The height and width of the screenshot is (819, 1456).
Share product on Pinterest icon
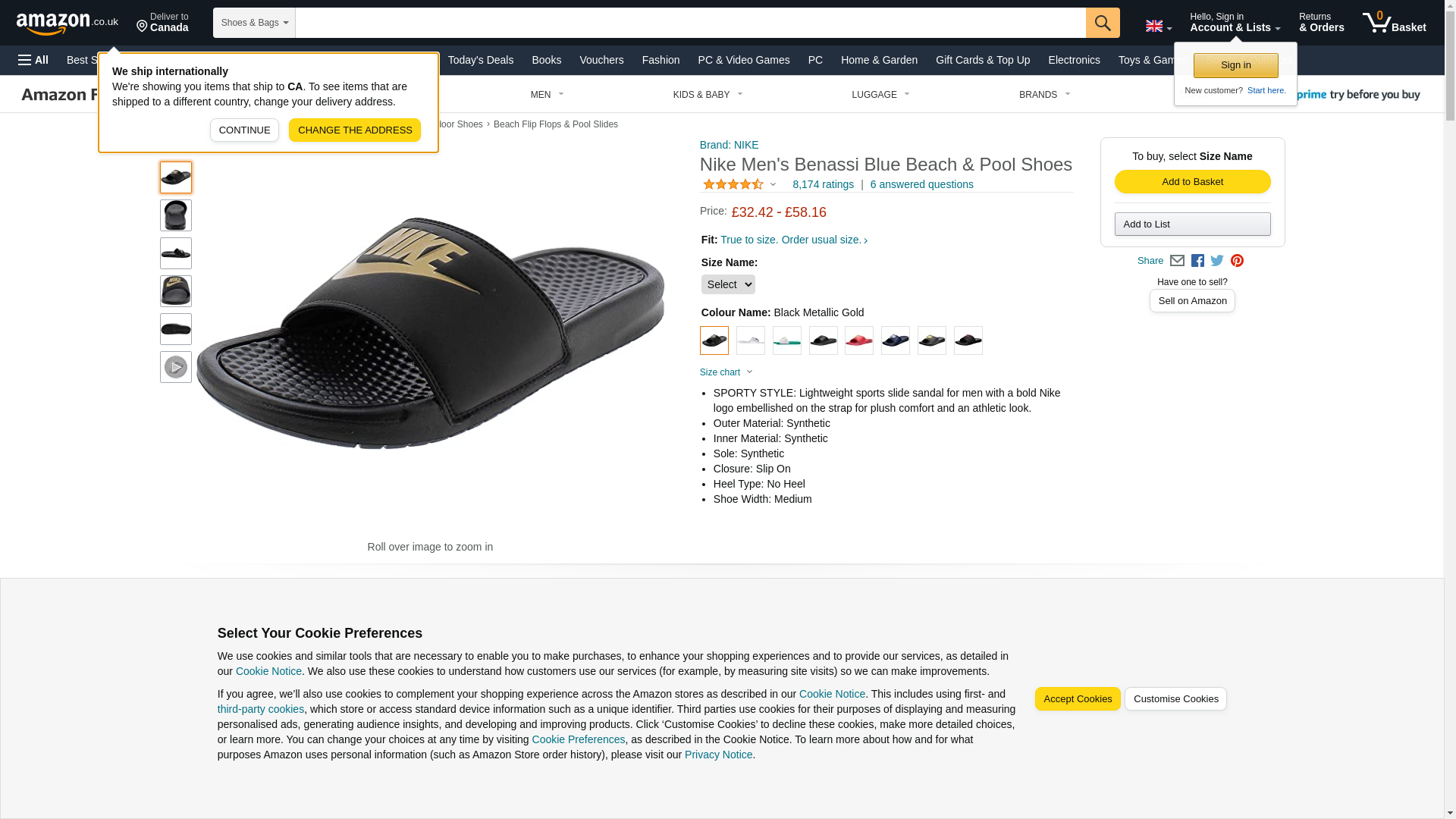[1237, 261]
